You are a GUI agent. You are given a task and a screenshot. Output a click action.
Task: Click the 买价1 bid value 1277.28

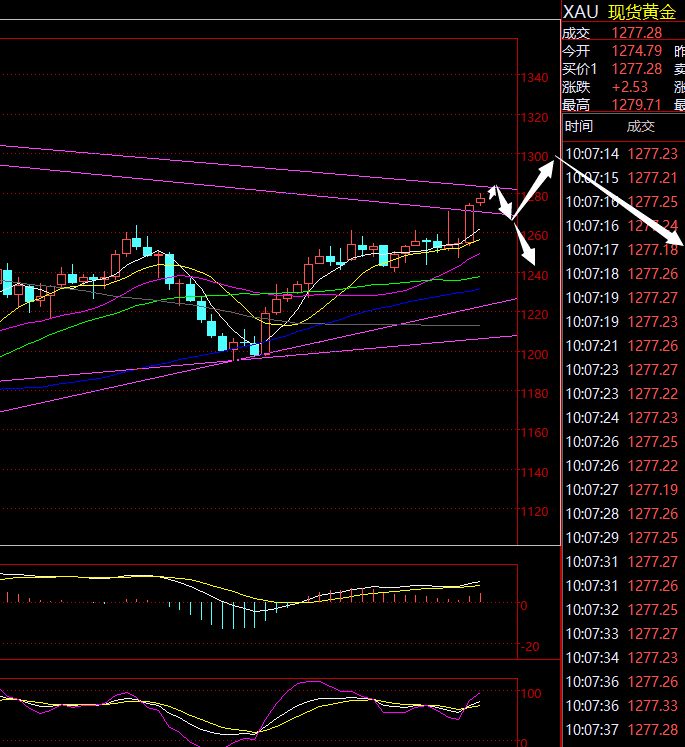point(637,69)
